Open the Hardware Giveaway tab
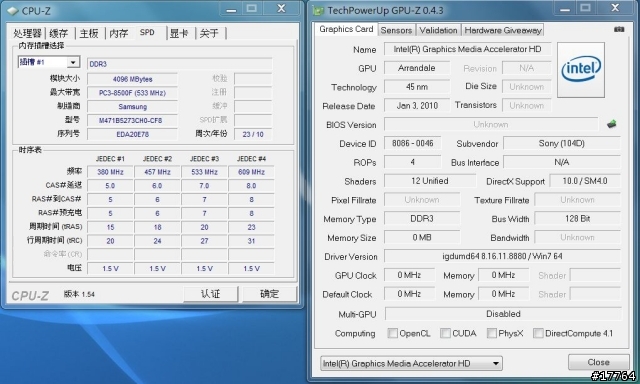This screenshot has width=640, height=384. pos(503,30)
